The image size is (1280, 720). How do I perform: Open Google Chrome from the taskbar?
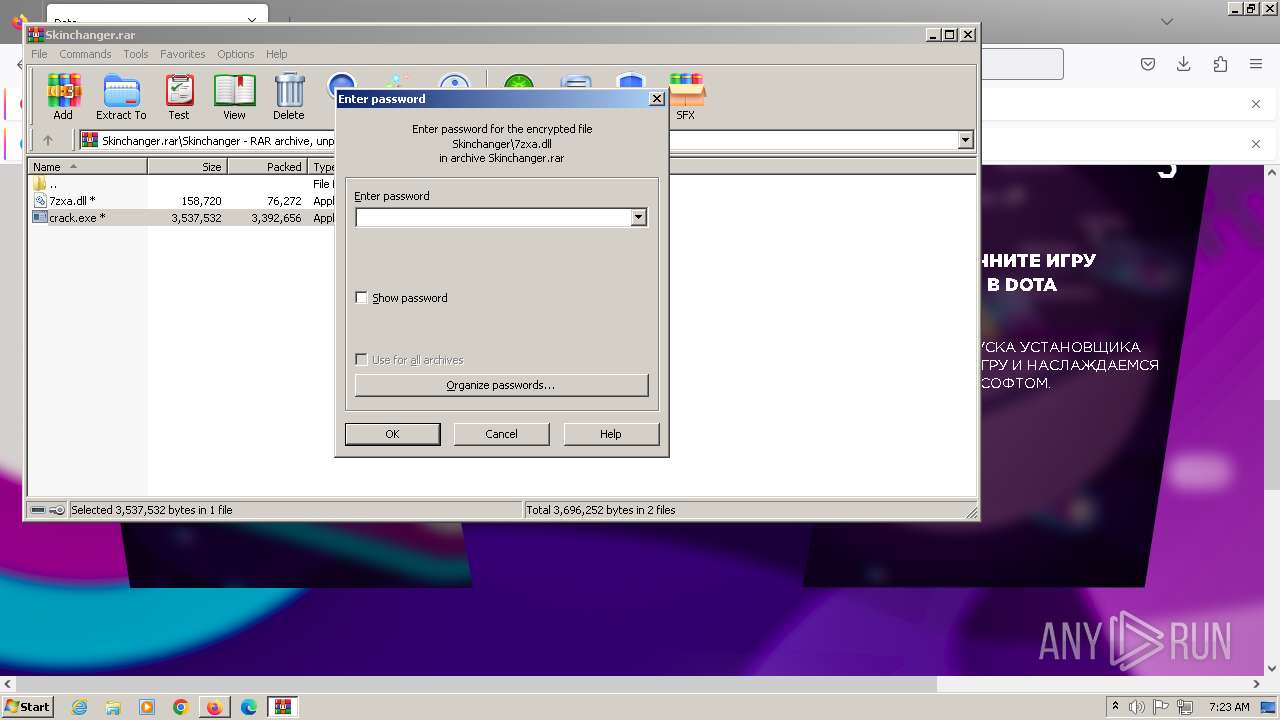(x=181, y=707)
